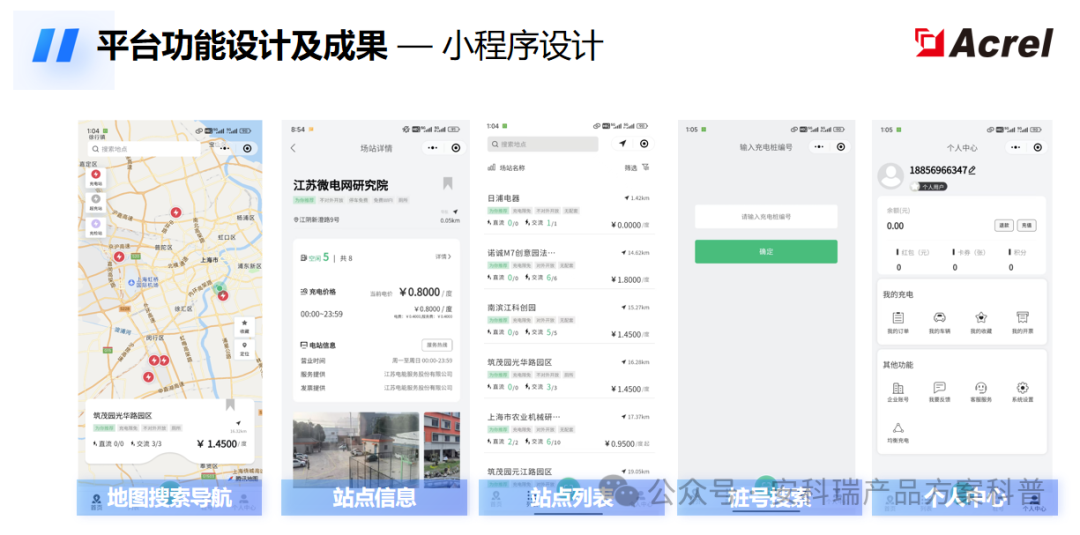Expand the 详情 chevron for free chargers

[444, 257]
